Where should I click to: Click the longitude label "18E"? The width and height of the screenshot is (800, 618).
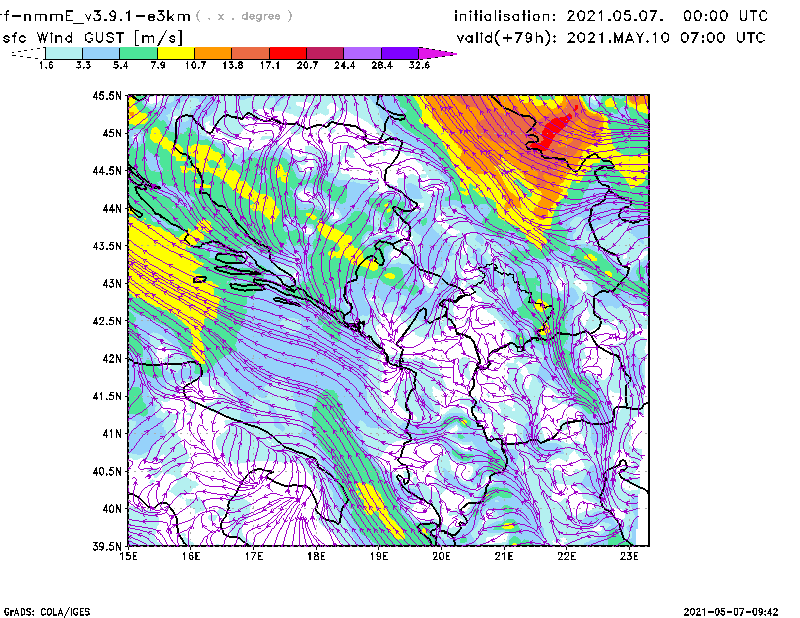pos(316,556)
